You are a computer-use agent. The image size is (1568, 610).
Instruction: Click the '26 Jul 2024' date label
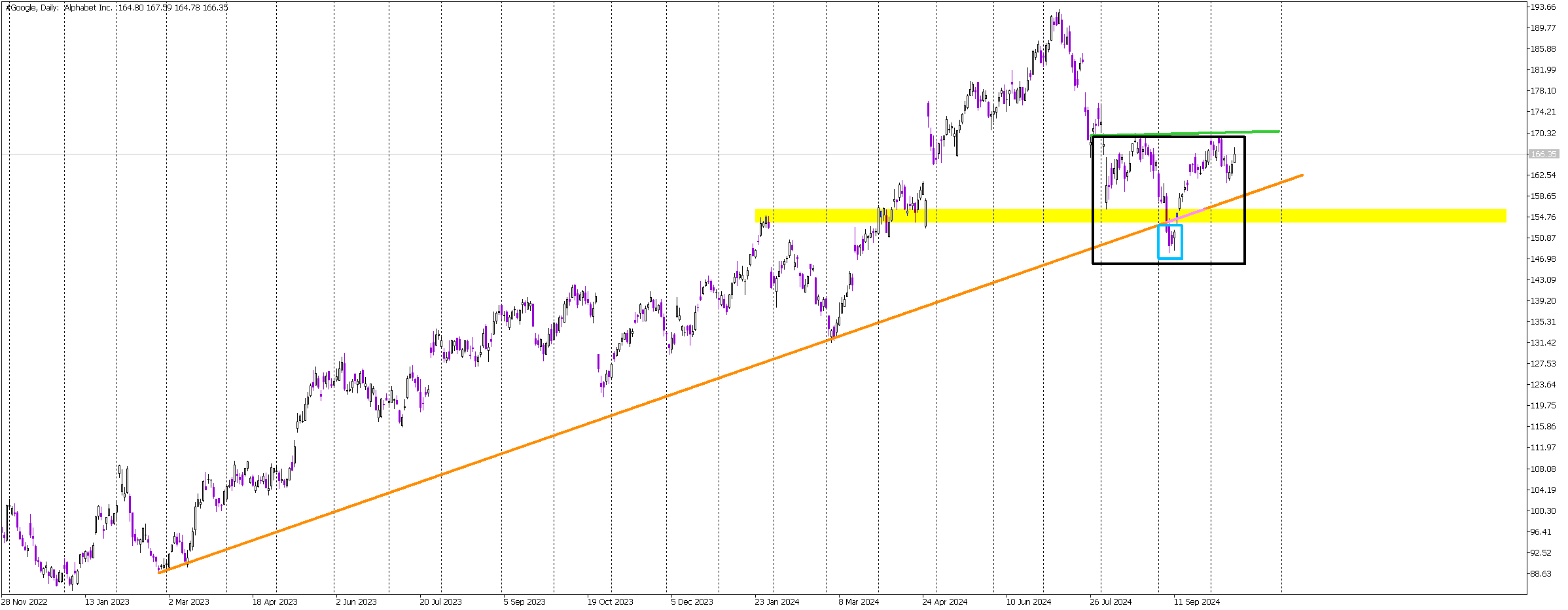point(1111,602)
